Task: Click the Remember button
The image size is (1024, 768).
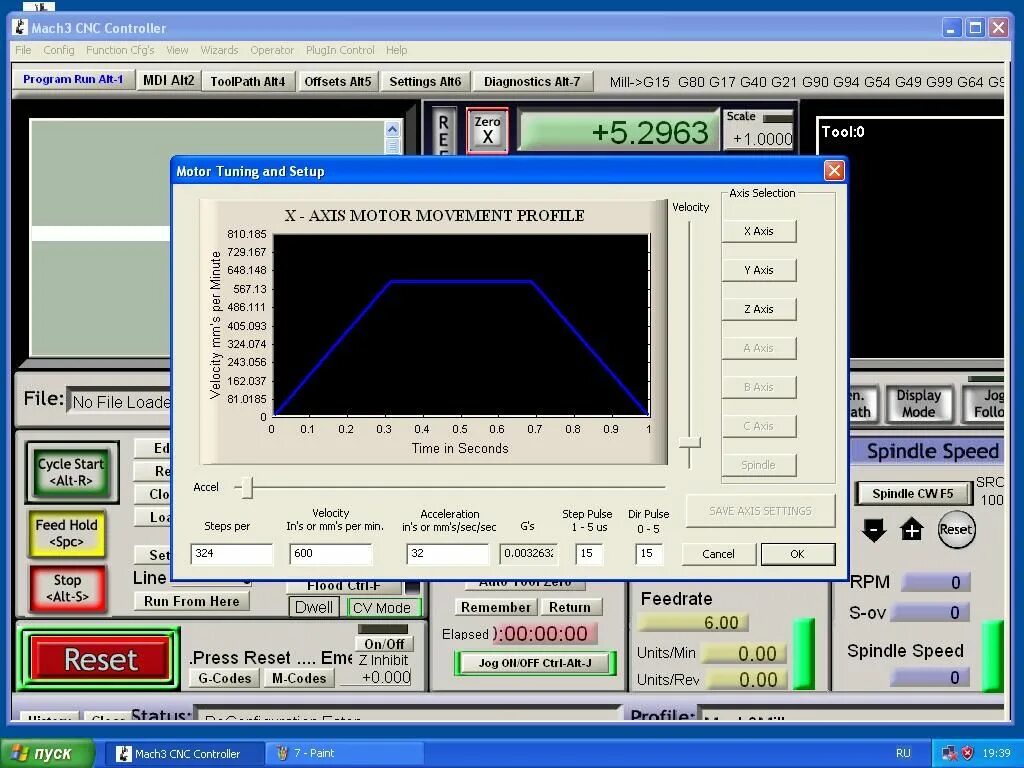Action: pos(496,607)
